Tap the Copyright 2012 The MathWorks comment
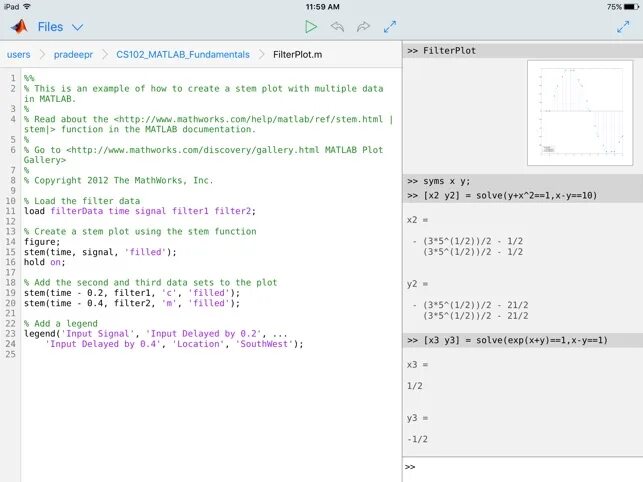Viewport: 643px width, 482px height. [119, 180]
